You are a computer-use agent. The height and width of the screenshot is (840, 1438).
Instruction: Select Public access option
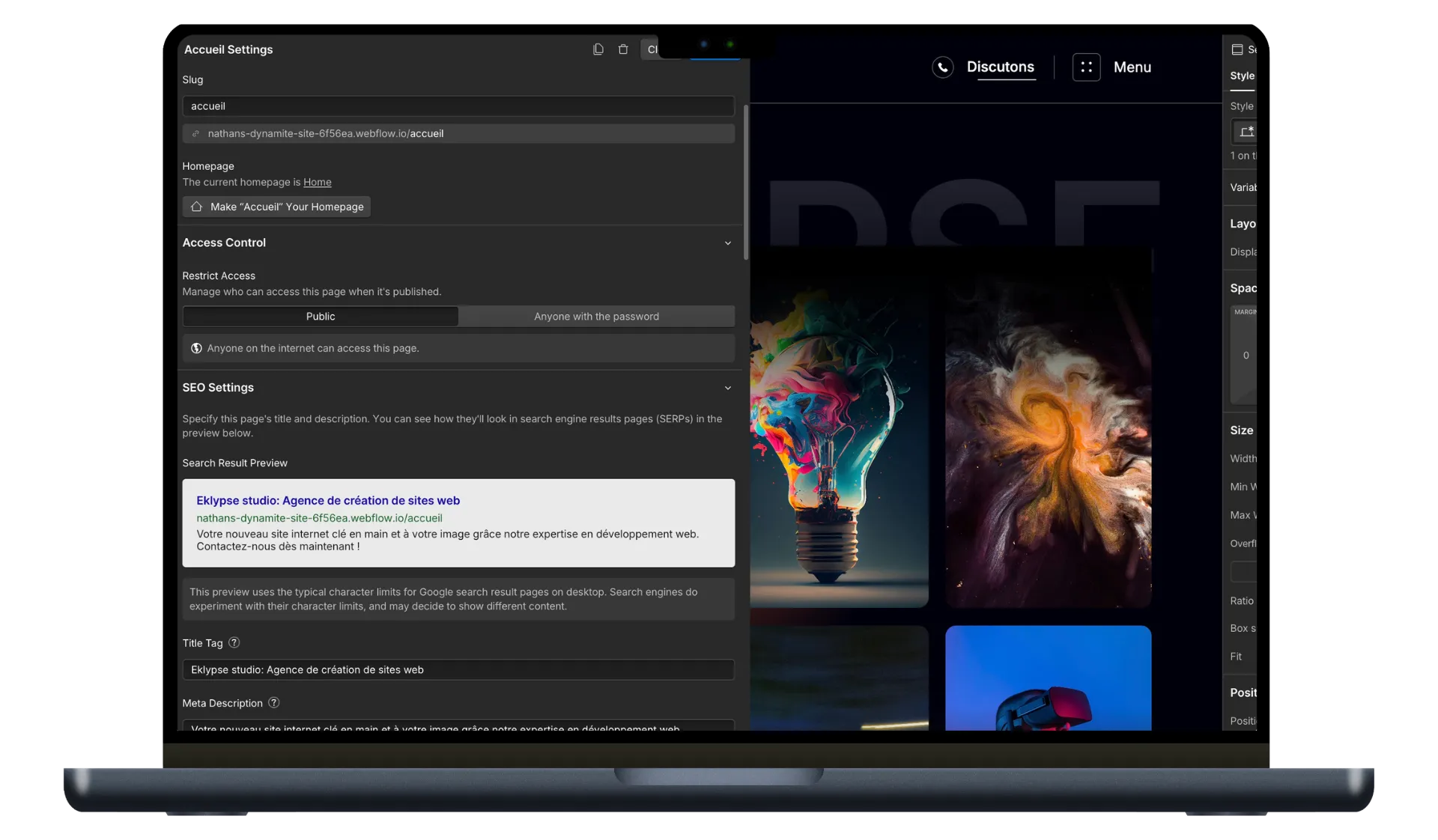click(x=321, y=317)
